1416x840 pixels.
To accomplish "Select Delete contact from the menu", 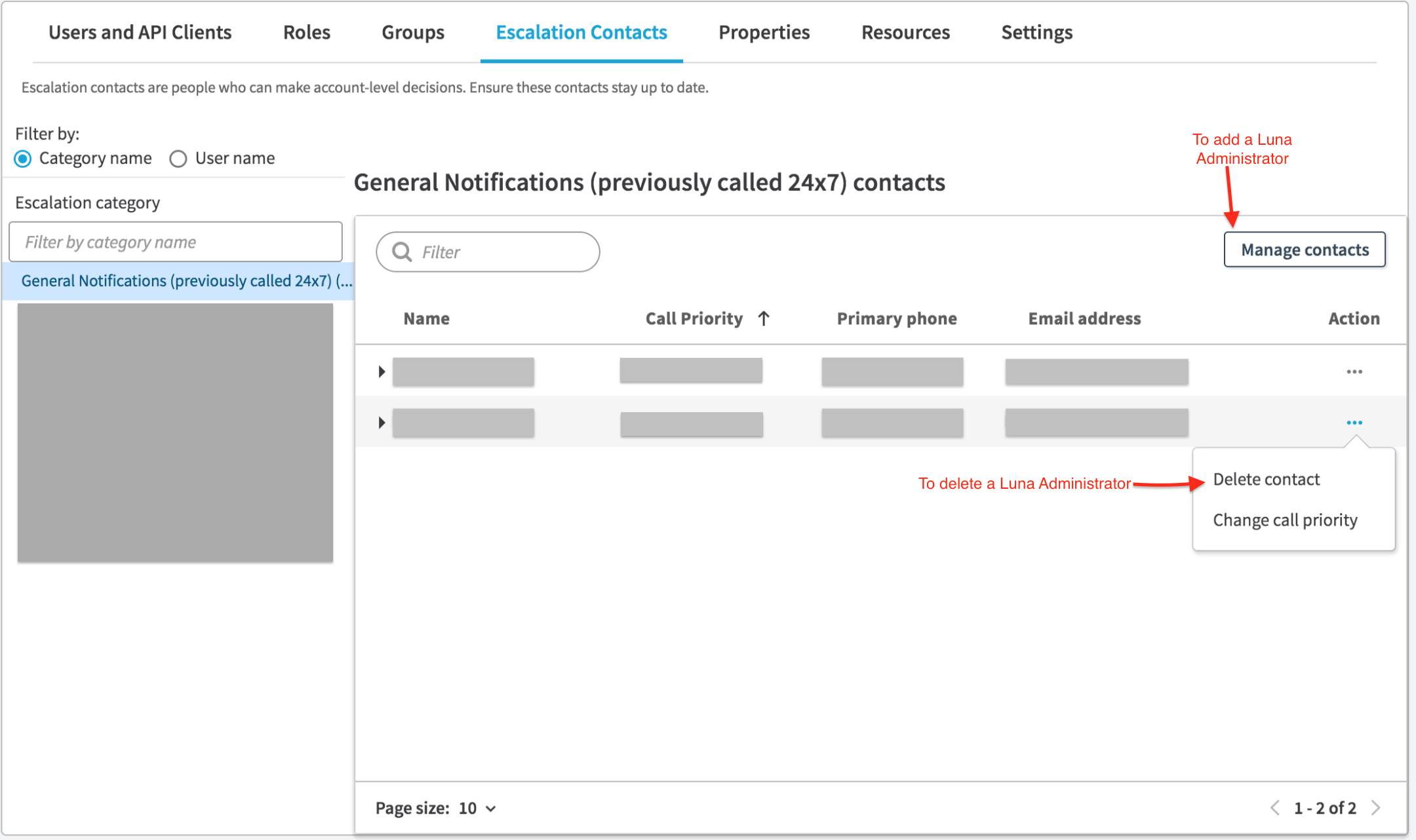I will [x=1265, y=479].
